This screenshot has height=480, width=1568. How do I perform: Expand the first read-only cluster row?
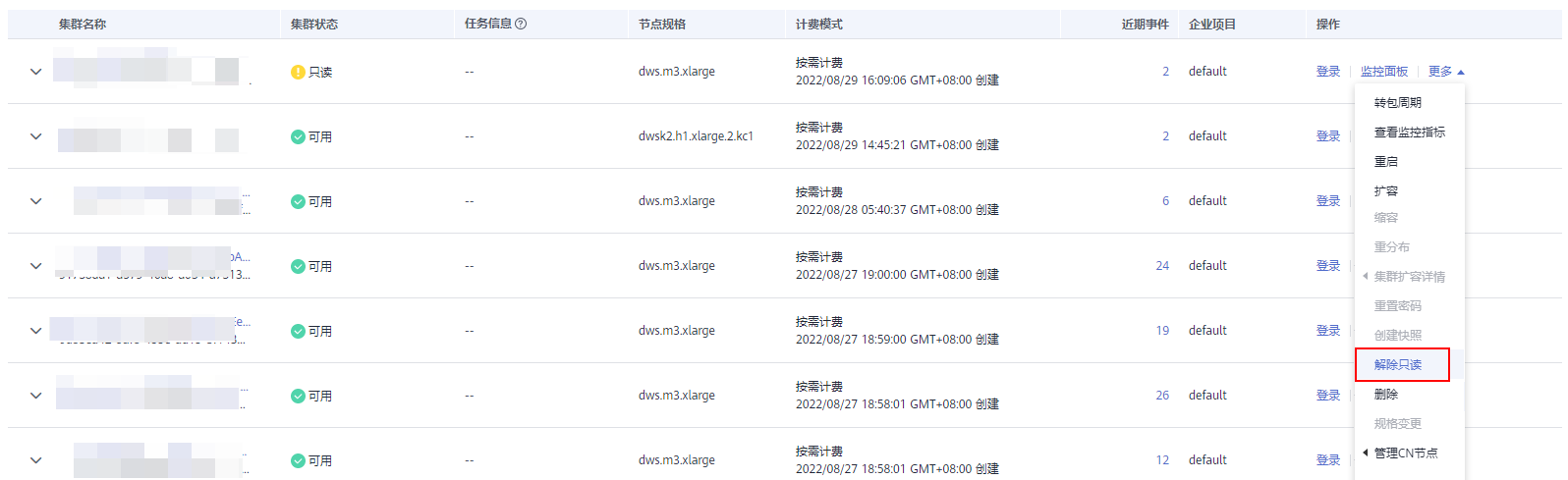point(36,72)
